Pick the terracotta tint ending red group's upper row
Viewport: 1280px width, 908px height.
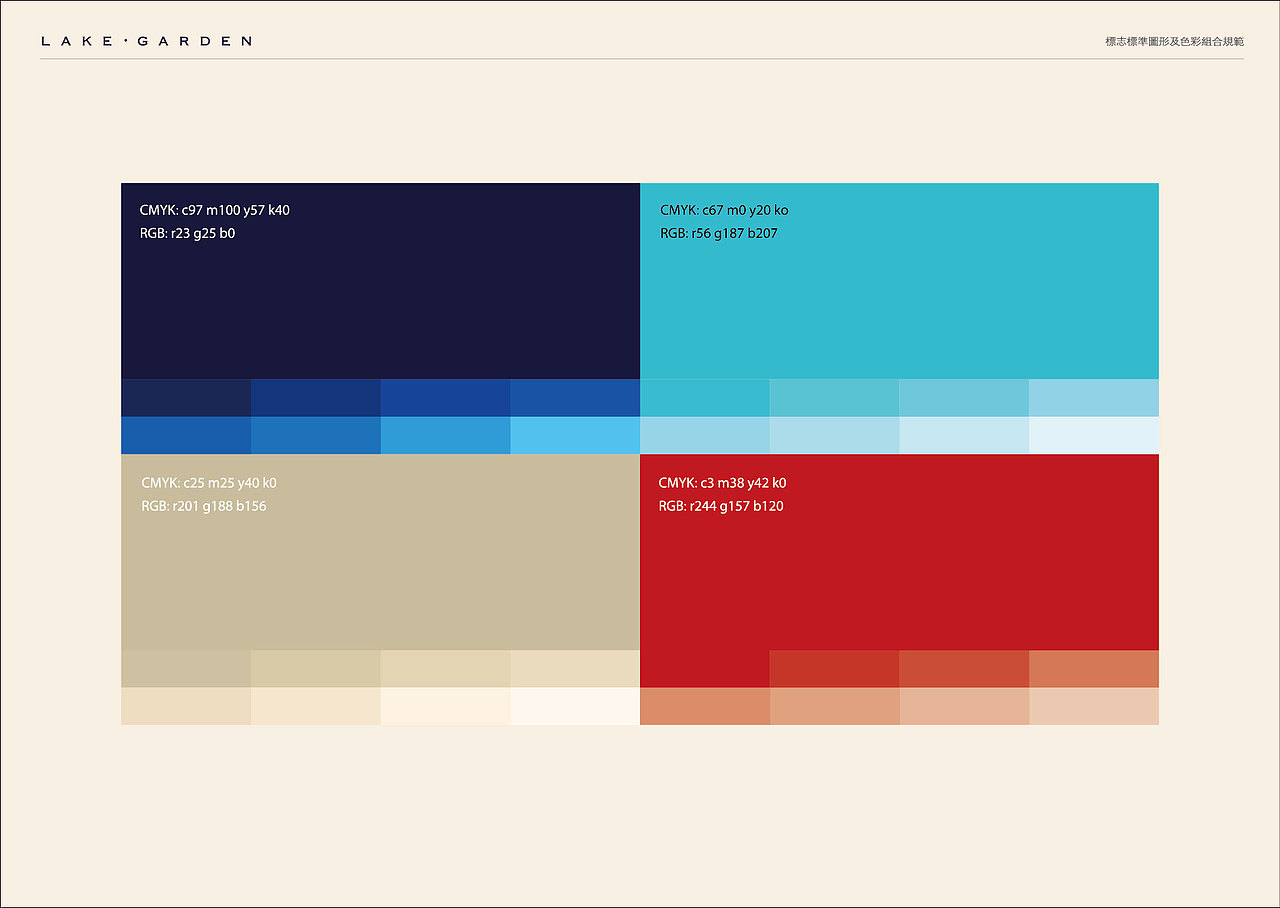[1094, 669]
